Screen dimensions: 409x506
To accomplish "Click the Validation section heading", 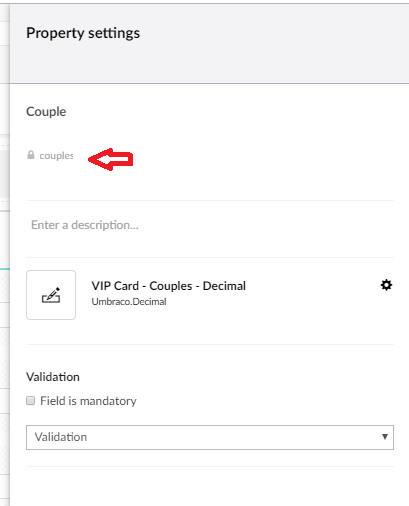I will pyautogui.click(x=53, y=377).
